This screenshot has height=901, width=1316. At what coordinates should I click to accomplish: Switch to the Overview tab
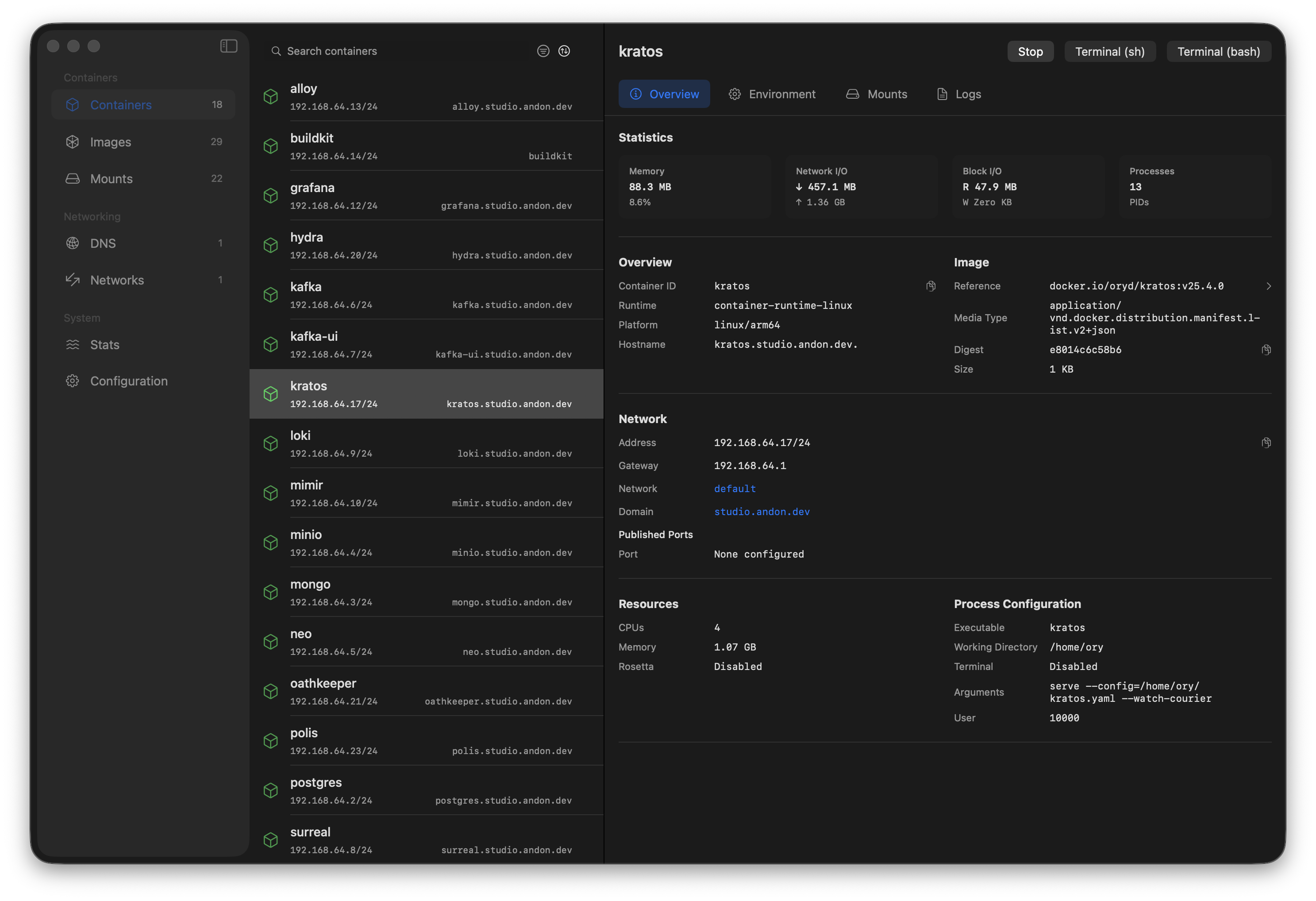coord(664,94)
